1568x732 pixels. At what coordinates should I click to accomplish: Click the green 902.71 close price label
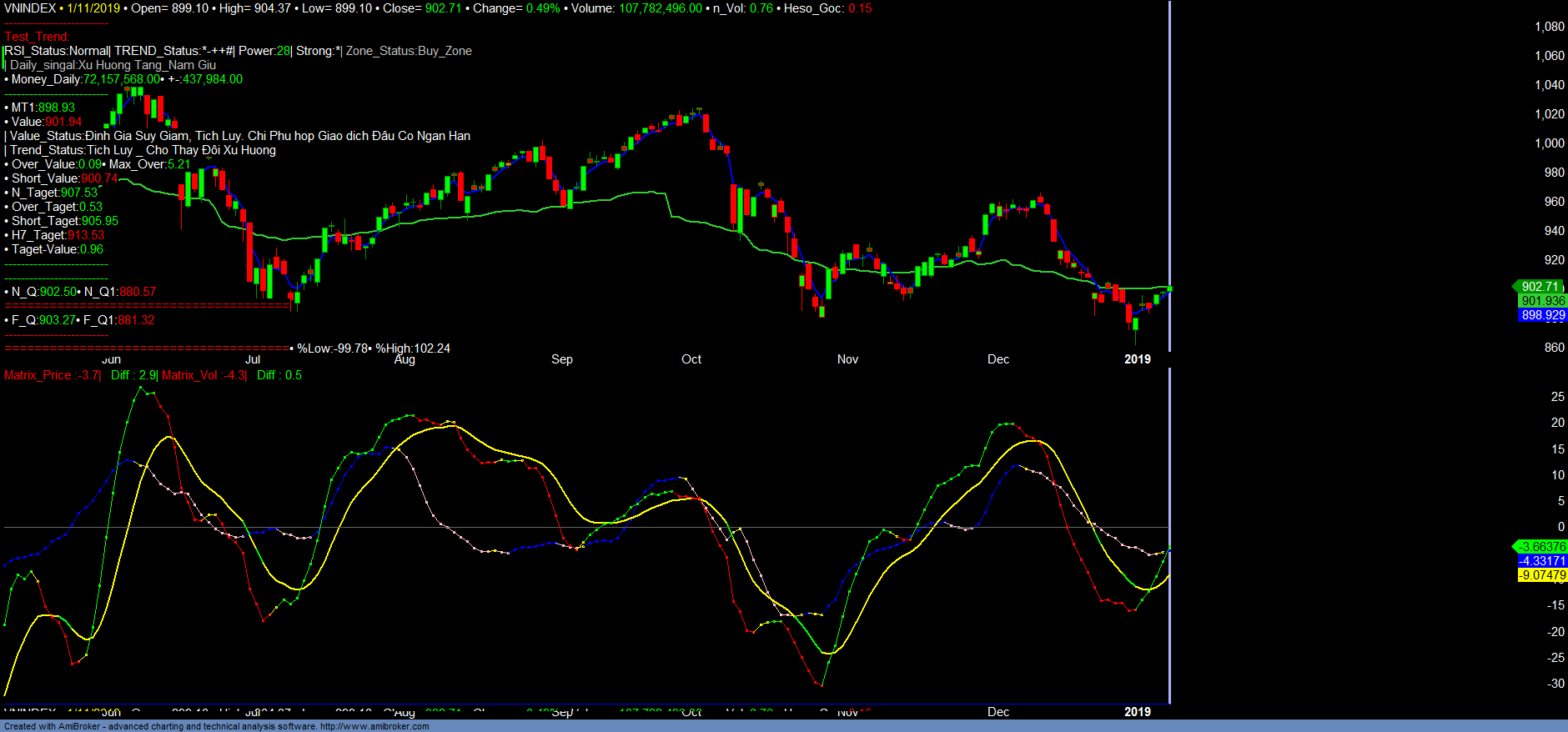[1540, 287]
